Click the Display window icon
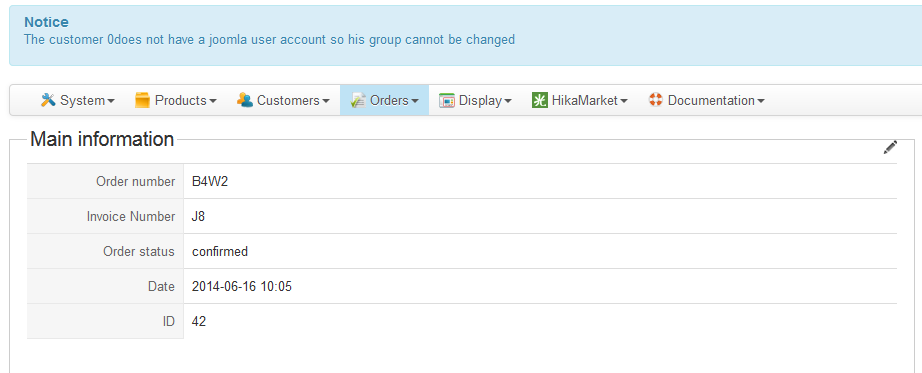 (447, 101)
